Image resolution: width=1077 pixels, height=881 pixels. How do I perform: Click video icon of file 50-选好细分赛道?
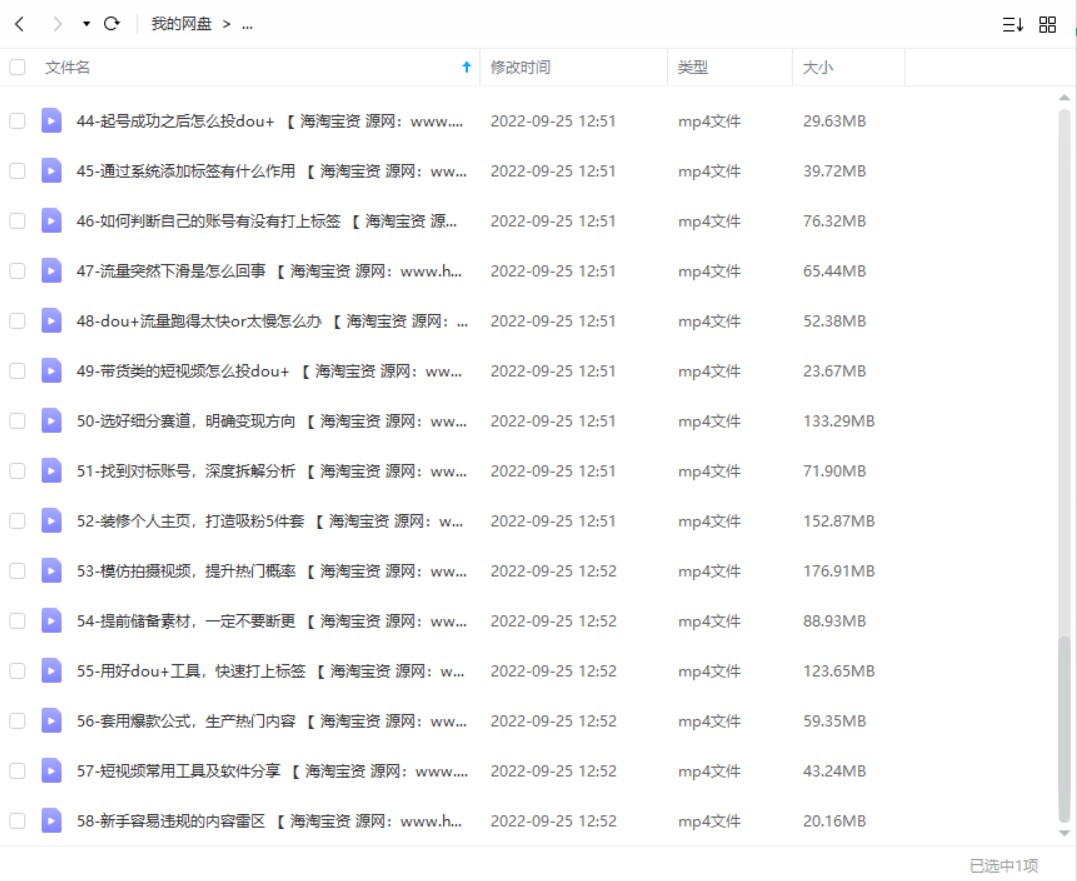pos(52,421)
